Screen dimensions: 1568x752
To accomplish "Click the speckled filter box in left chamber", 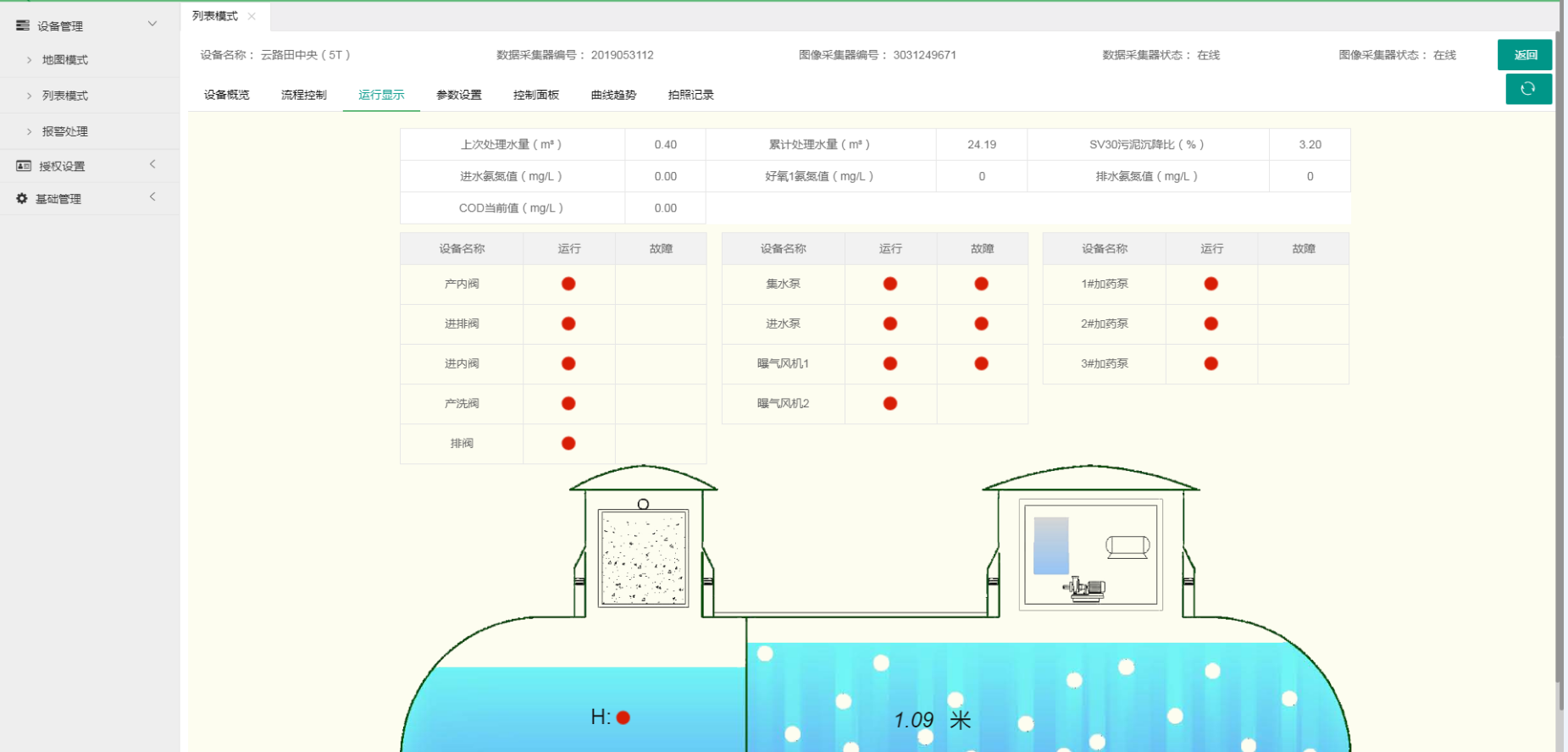I will 643,557.
